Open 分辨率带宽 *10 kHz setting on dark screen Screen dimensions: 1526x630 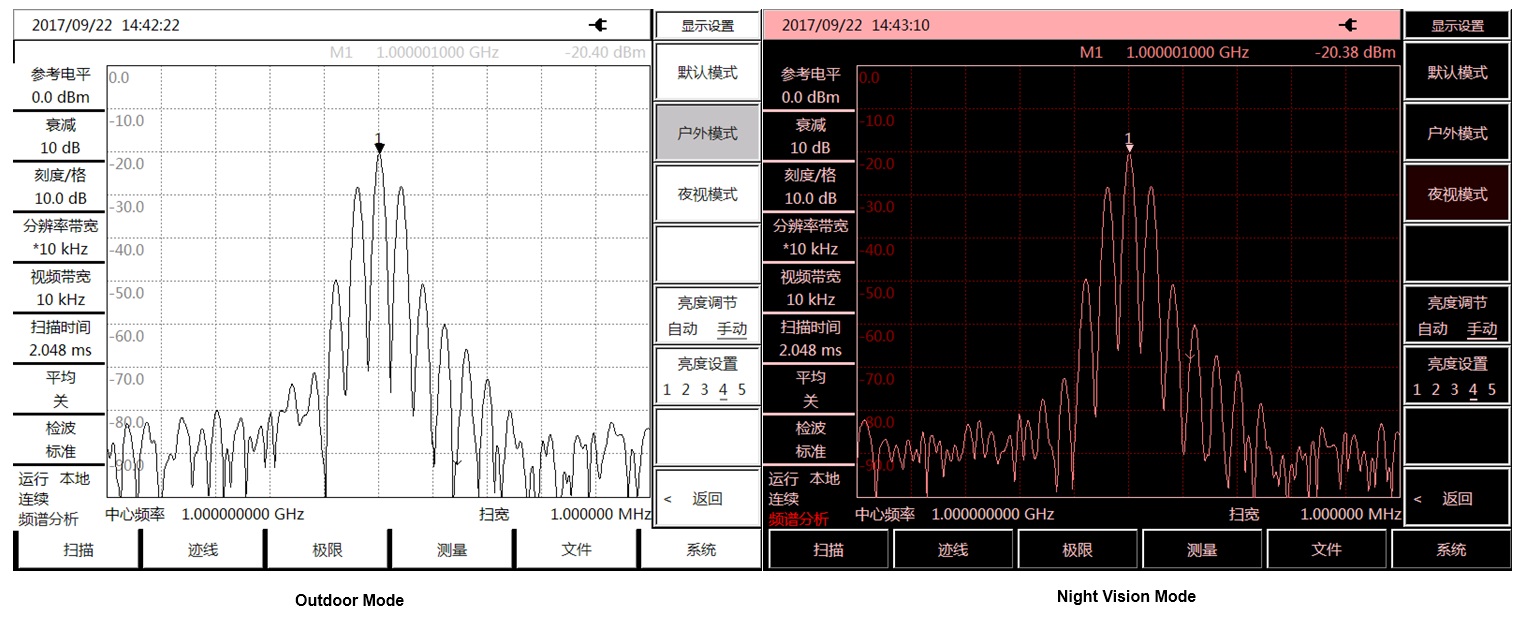click(x=810, y=238)
